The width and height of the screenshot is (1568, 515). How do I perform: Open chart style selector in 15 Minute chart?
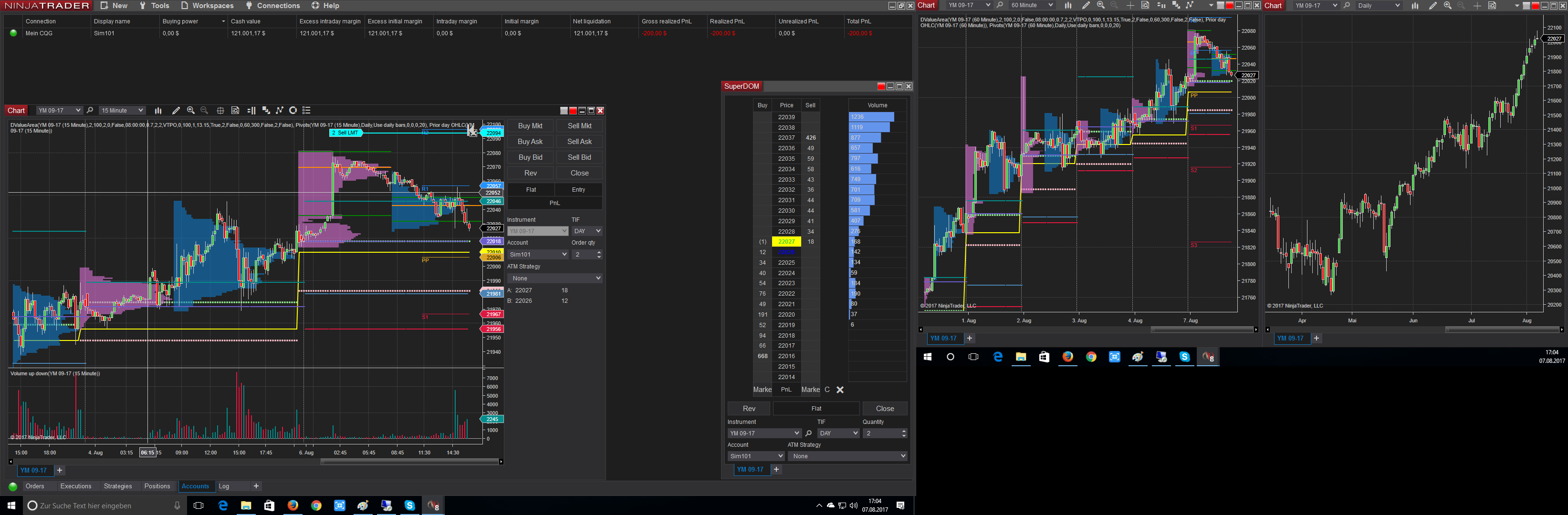tap(158, 111)
